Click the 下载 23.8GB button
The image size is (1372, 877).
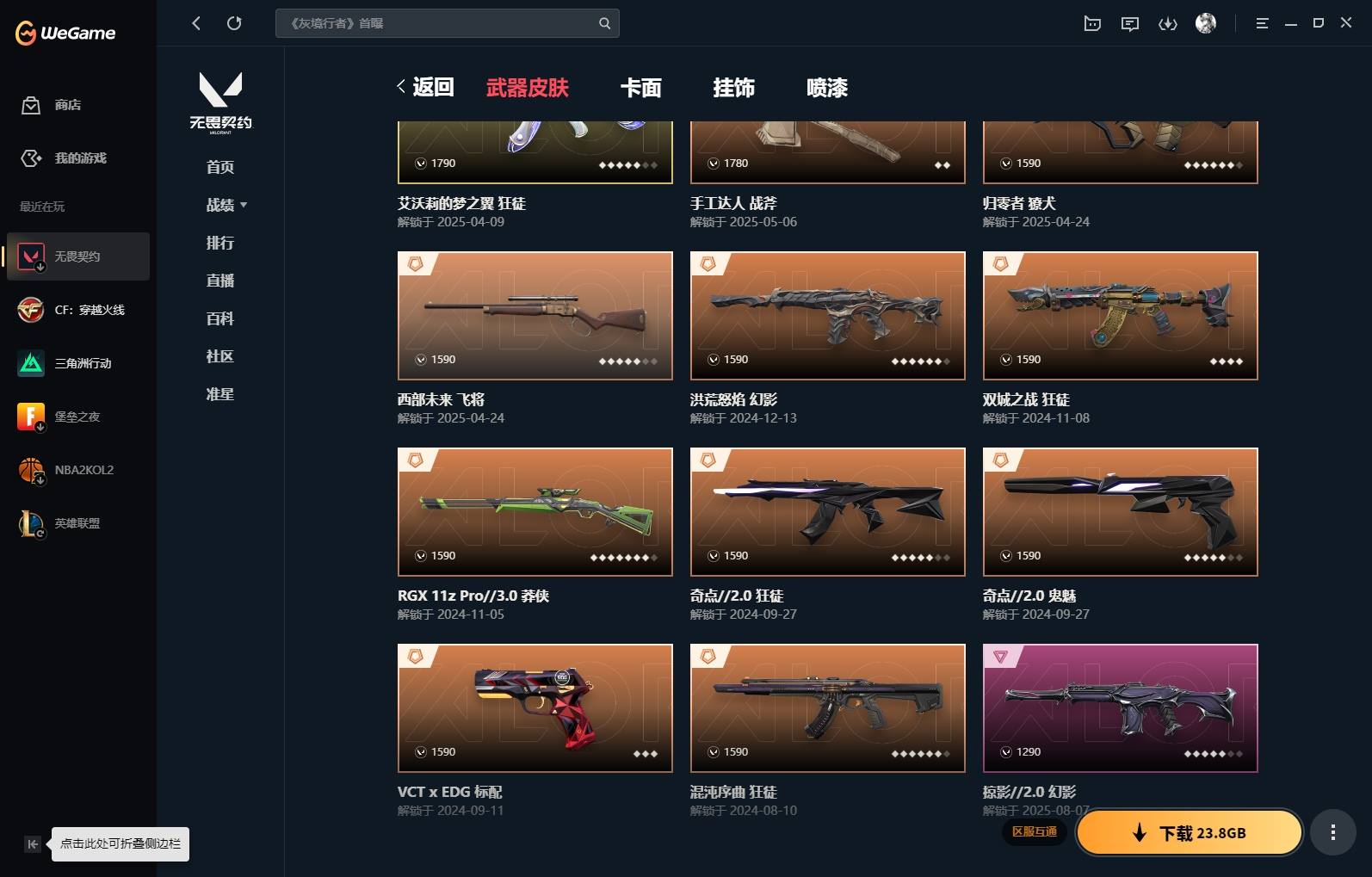(x=1190, y=832)
